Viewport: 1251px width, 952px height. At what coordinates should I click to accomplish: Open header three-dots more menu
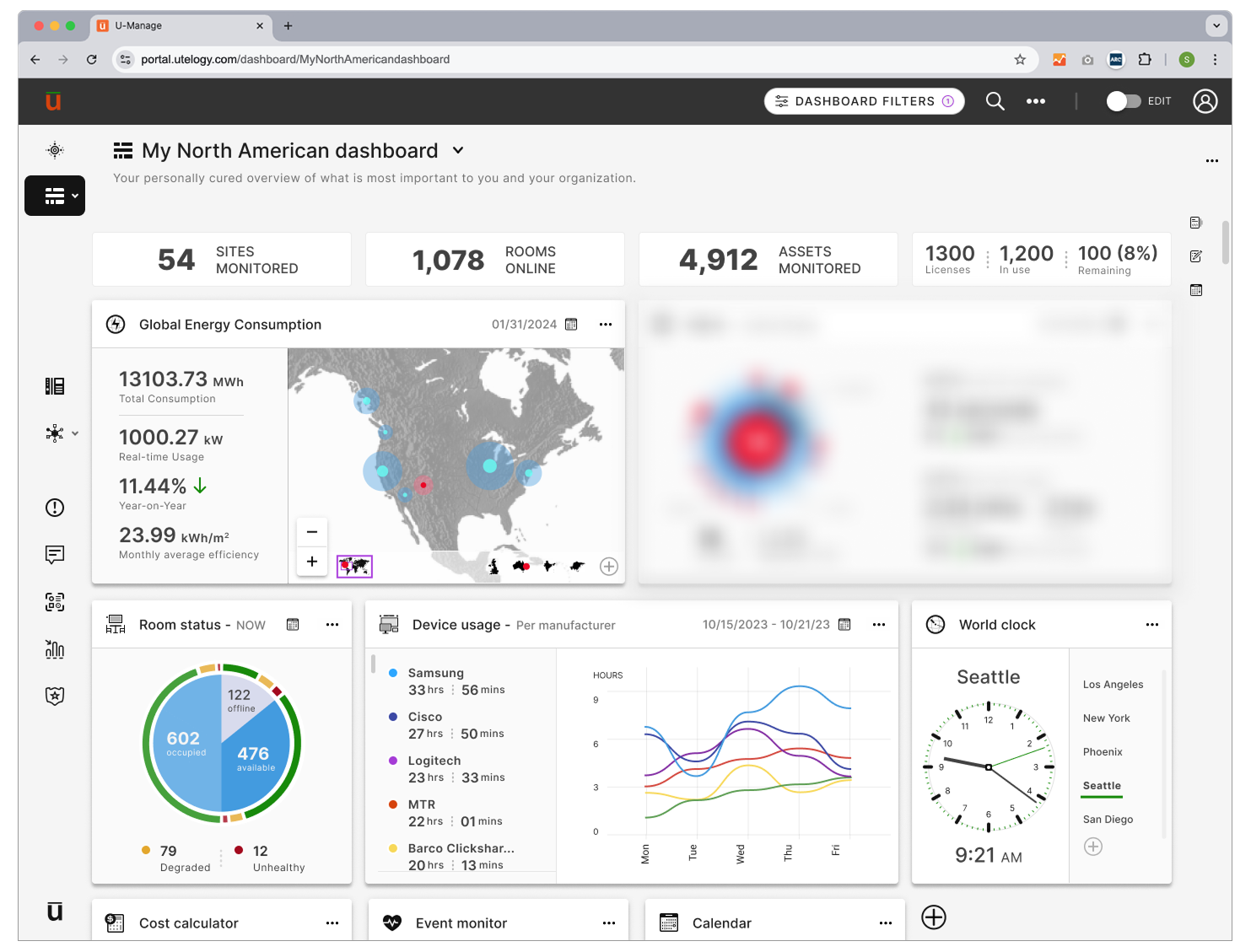[x=1036, y=101]
